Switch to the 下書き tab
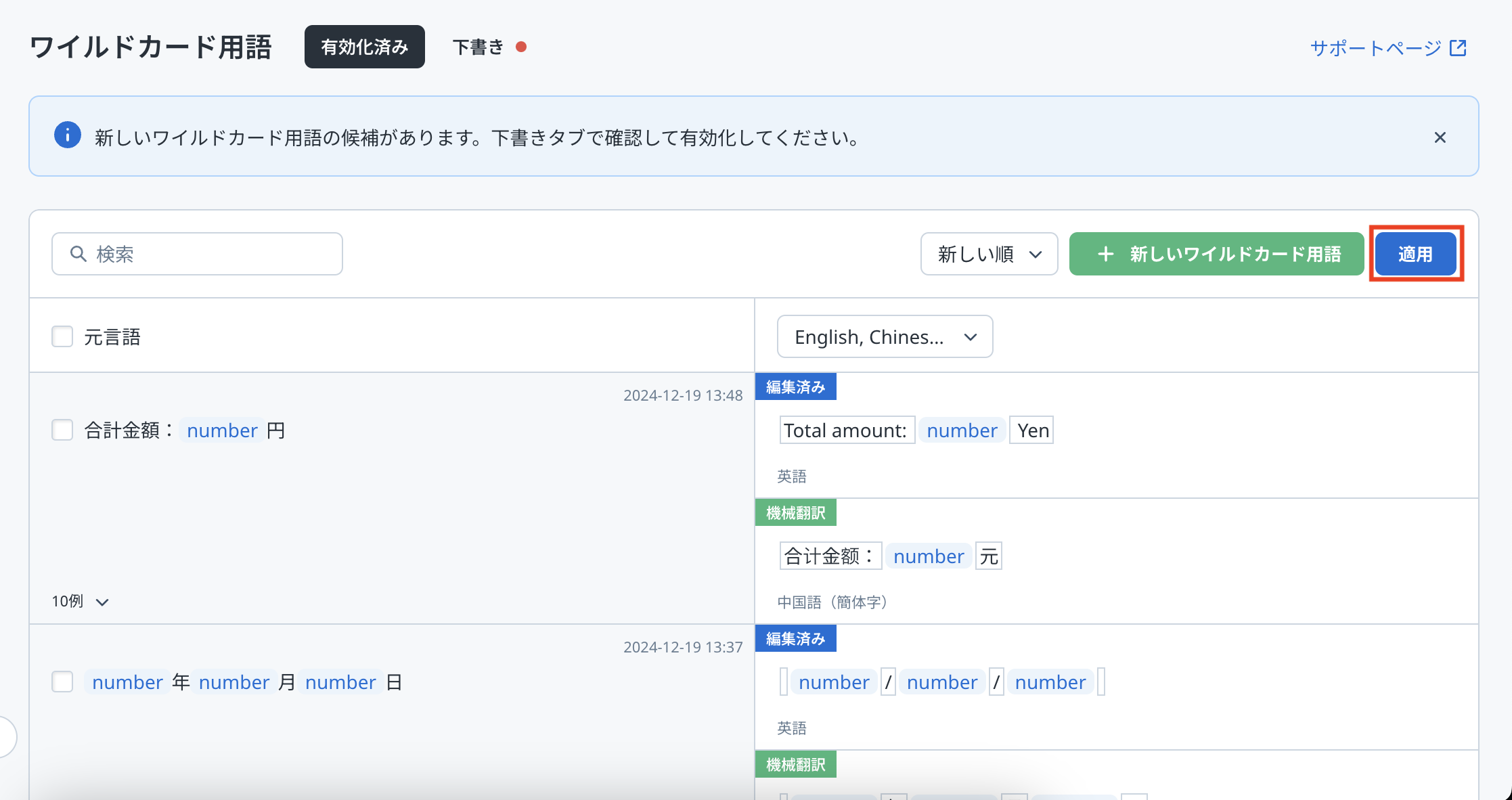 [x=479, y=47]
